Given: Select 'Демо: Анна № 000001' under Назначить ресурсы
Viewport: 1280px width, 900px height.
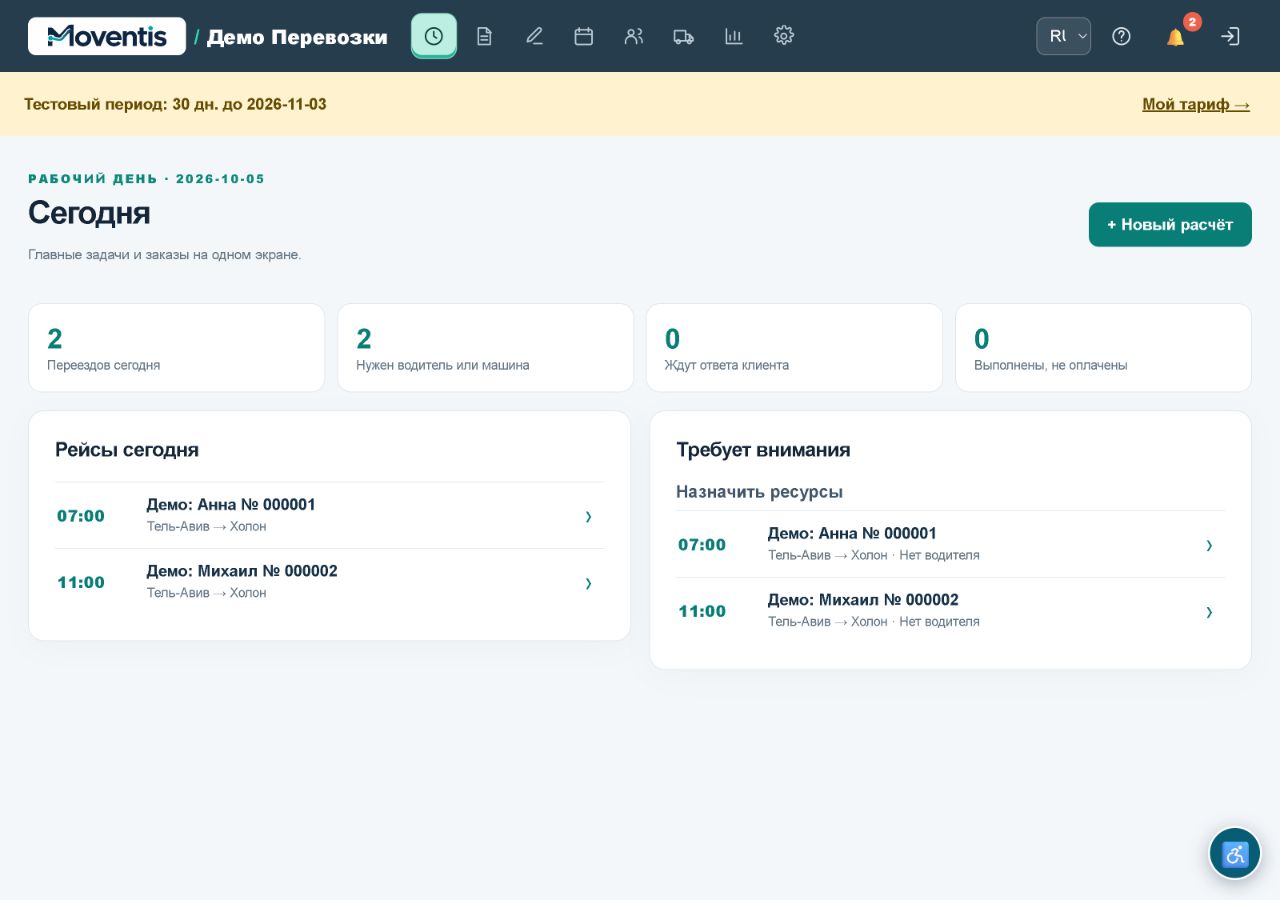Looking at the screenshot, I should click(852, 534).
